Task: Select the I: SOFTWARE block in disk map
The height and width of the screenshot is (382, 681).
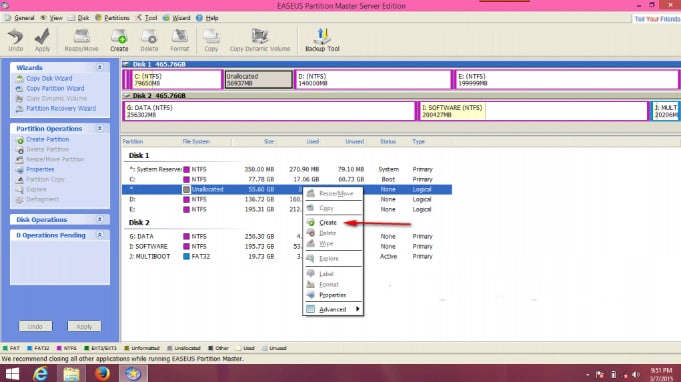Action: pos(533,111)
